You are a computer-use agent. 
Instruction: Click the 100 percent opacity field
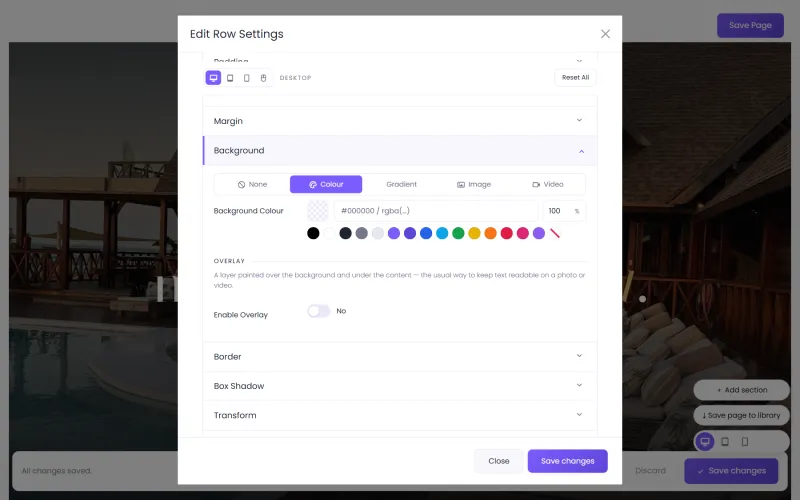(564, 211)
